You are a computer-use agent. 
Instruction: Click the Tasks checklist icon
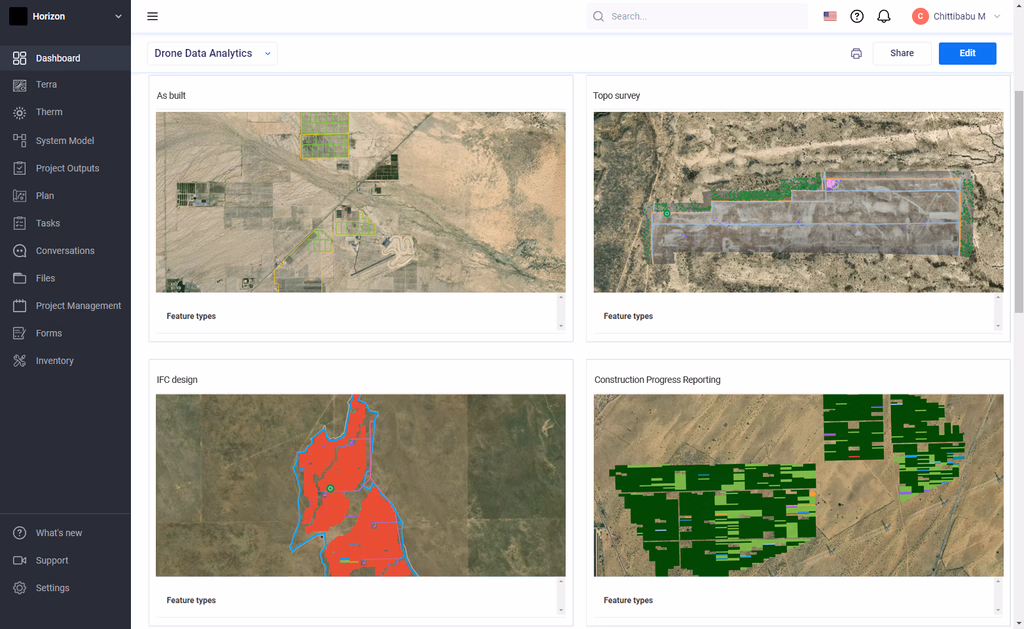(x=20, y=223)
